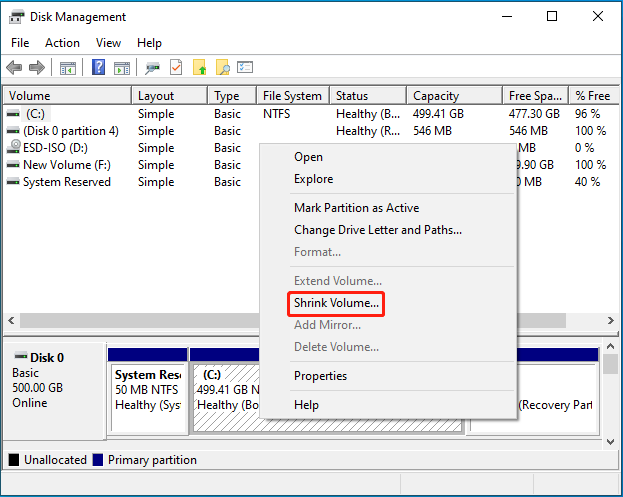
Task: Choose Shrink Volume from context menu
Action: [336, 303]
